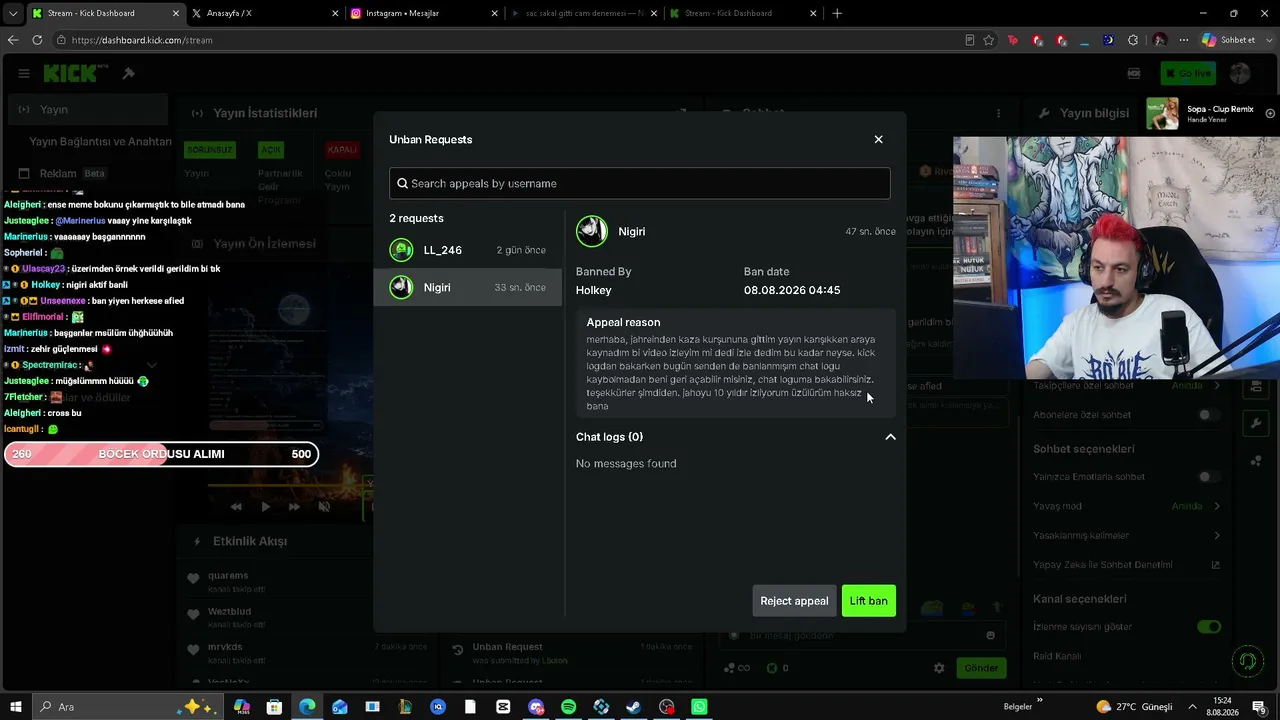
Task: Play the stream preview video
Action: coord(265,507)
